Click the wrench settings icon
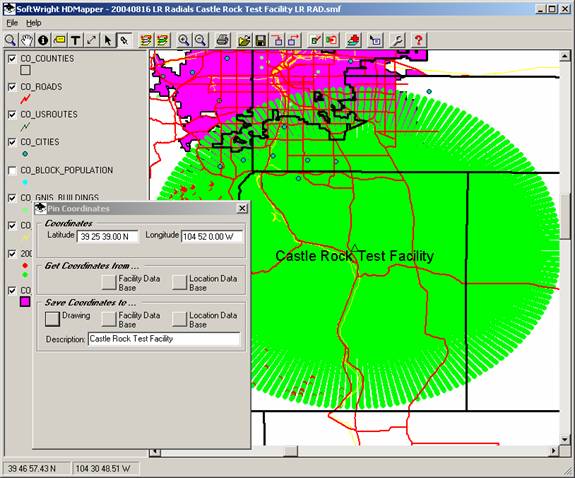Viewport: 575px width, 478px height. tap(398, 40)
